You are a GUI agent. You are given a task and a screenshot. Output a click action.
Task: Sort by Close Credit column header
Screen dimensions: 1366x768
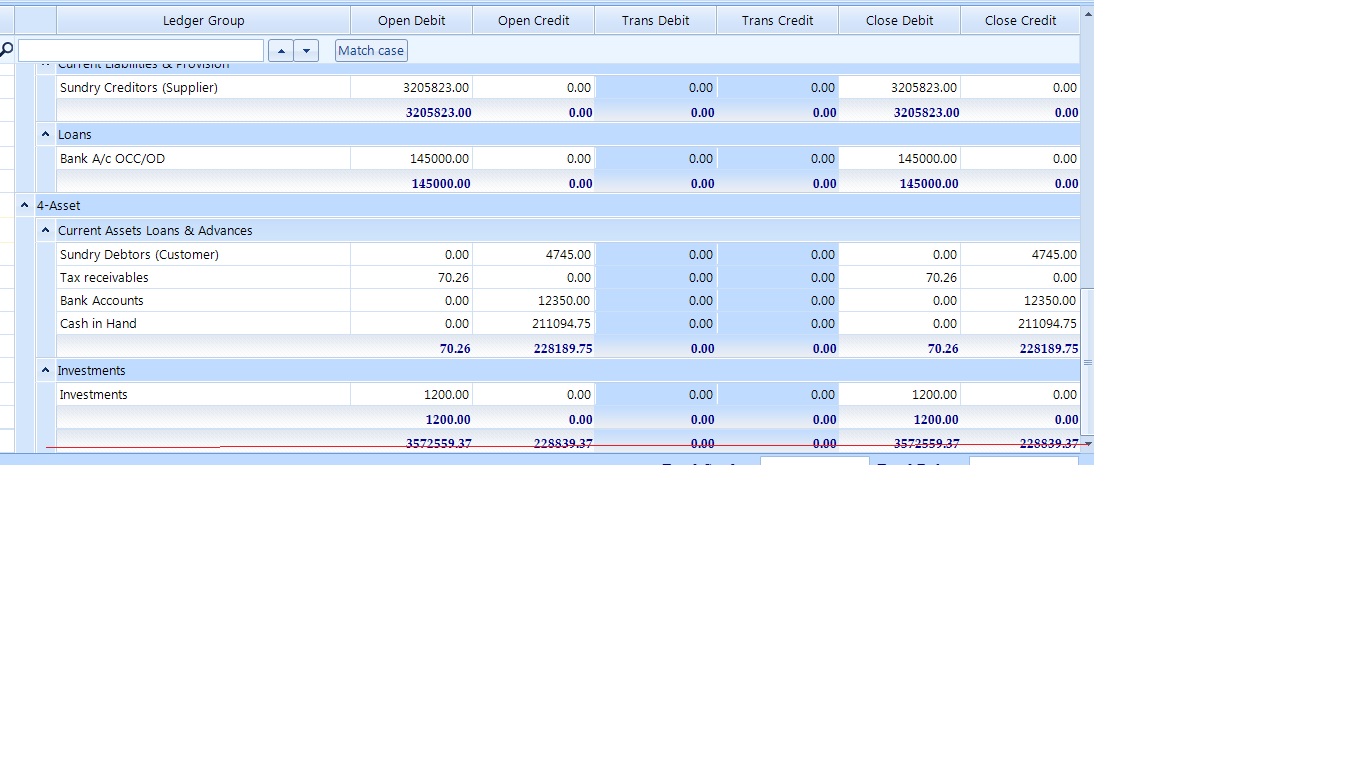[x=1020, y=20]
